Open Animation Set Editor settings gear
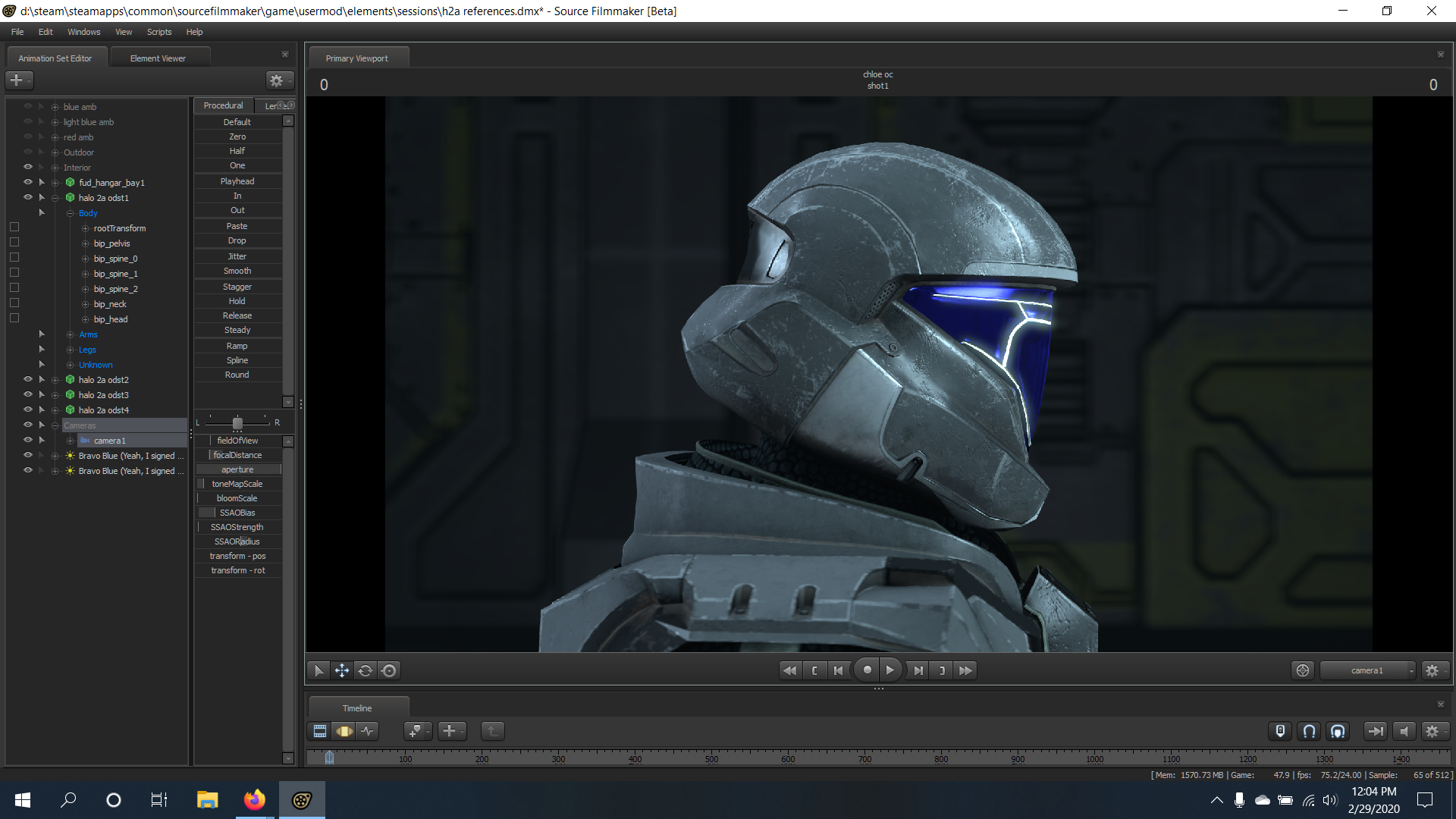 279,80
